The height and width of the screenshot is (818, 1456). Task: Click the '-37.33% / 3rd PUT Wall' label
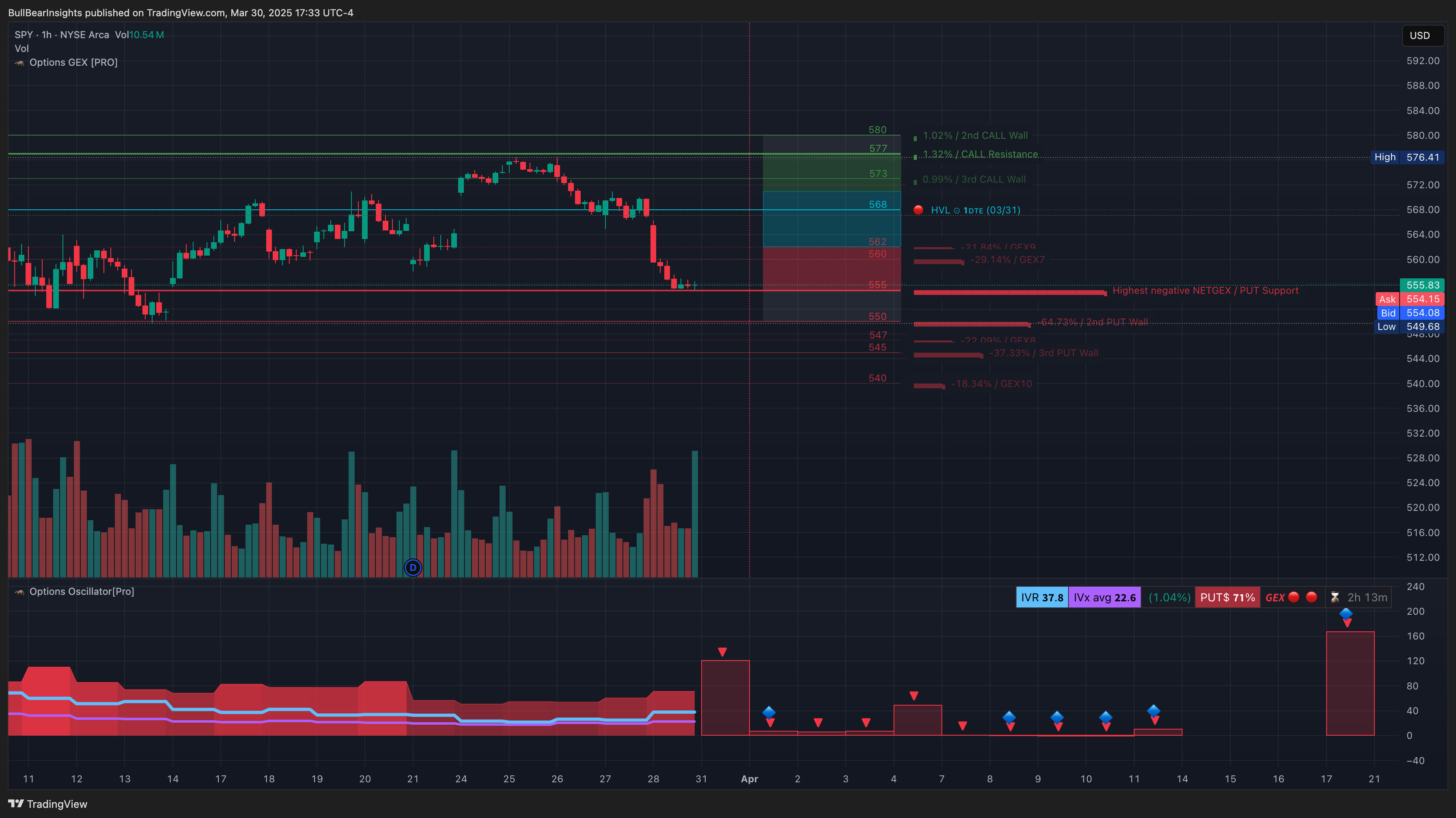click(x=1043, y=353)
